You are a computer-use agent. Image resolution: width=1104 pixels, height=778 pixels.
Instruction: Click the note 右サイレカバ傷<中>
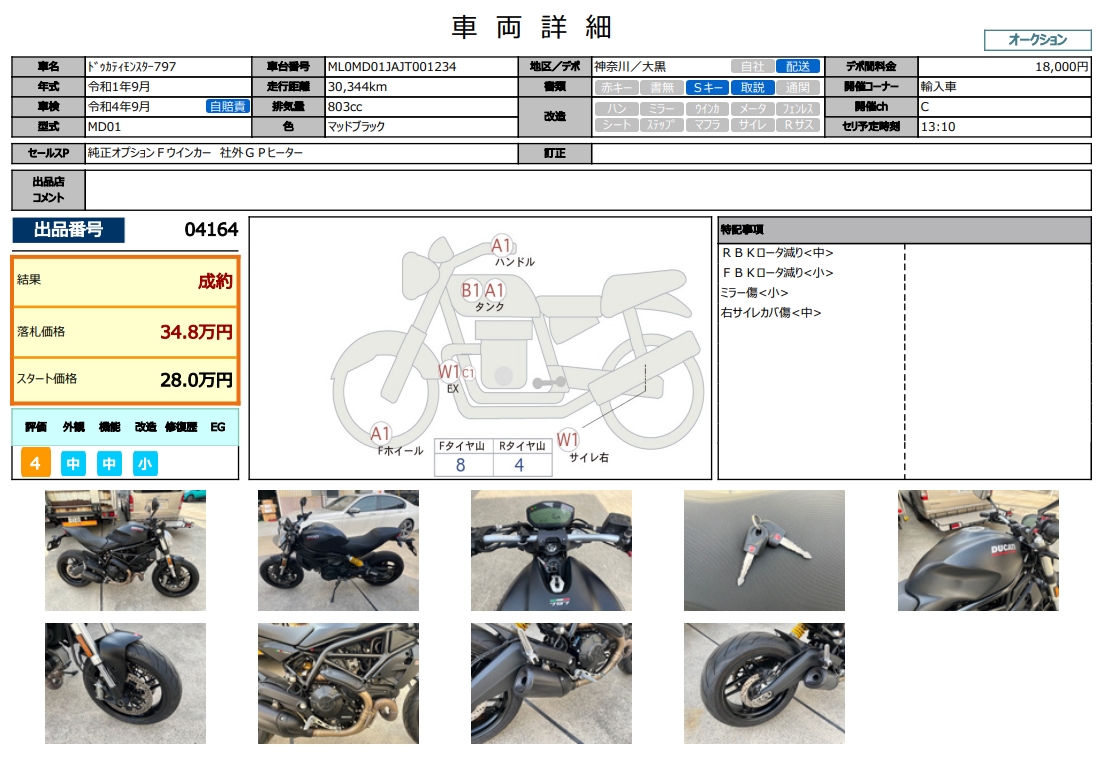pyautogui.click(x=771, y=313)
